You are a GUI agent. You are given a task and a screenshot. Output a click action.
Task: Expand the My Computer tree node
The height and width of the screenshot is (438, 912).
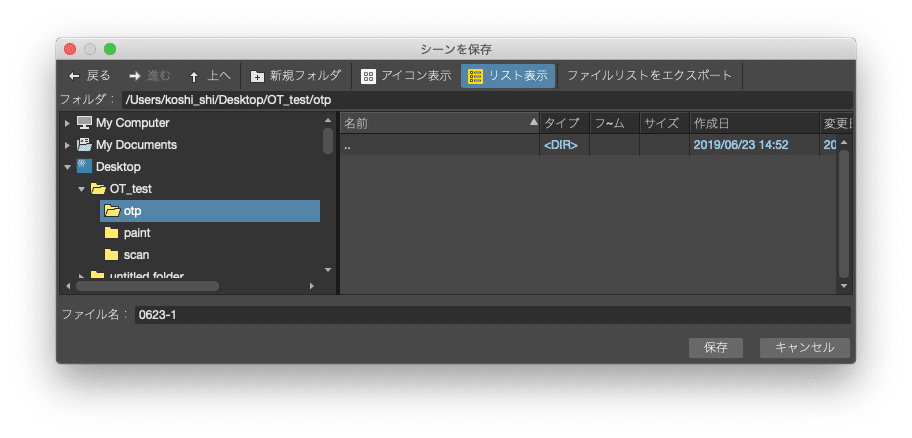67,123
